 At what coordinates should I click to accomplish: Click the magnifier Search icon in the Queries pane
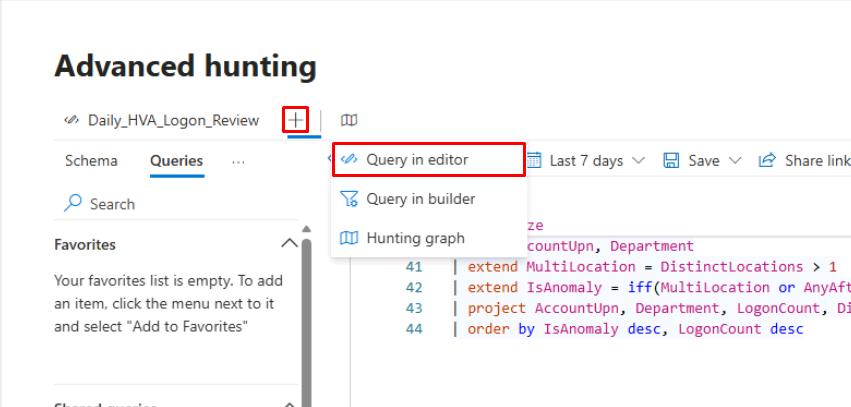pyautogui.click(x=73, y=204)
